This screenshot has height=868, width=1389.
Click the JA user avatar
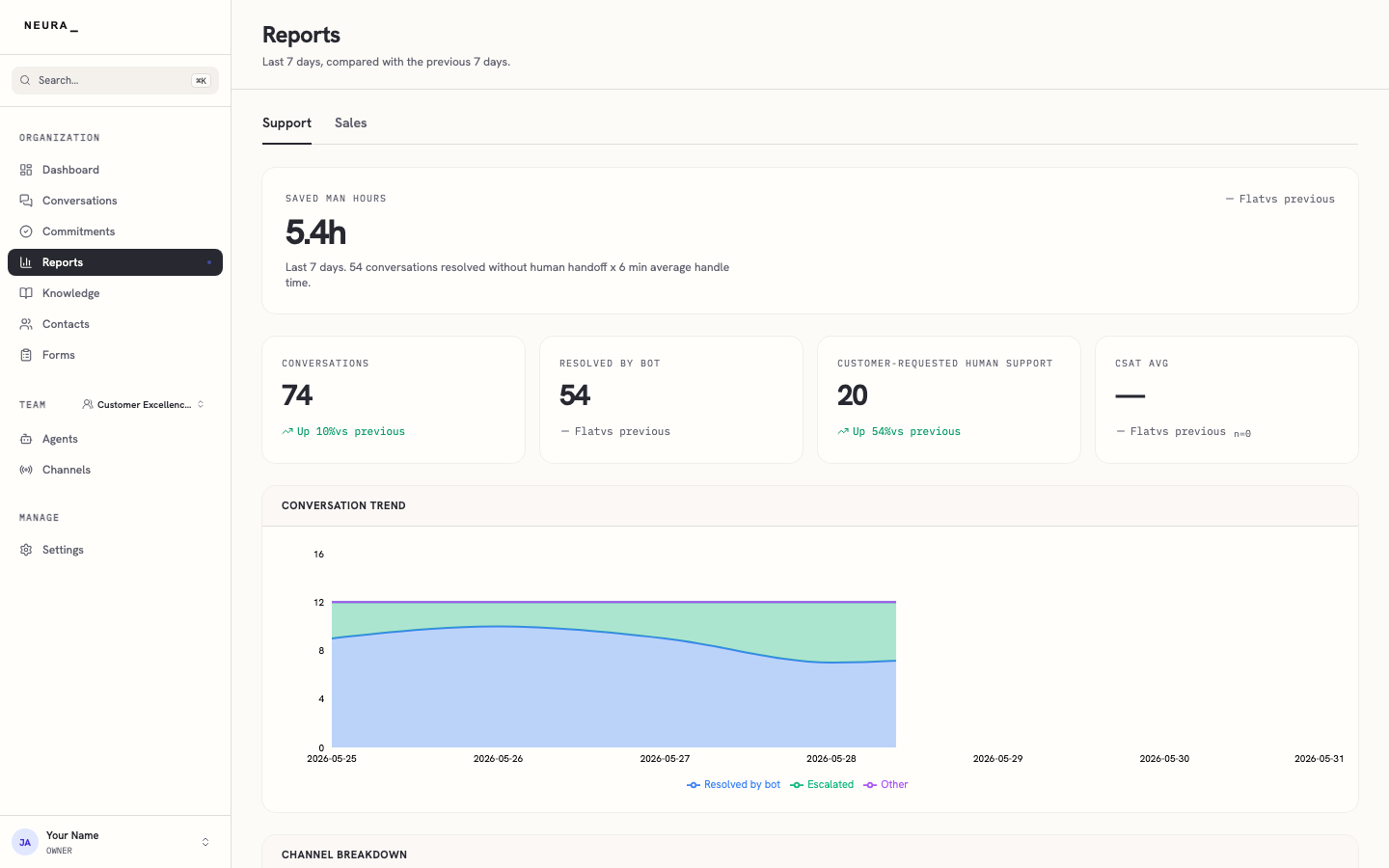(25, 842)
